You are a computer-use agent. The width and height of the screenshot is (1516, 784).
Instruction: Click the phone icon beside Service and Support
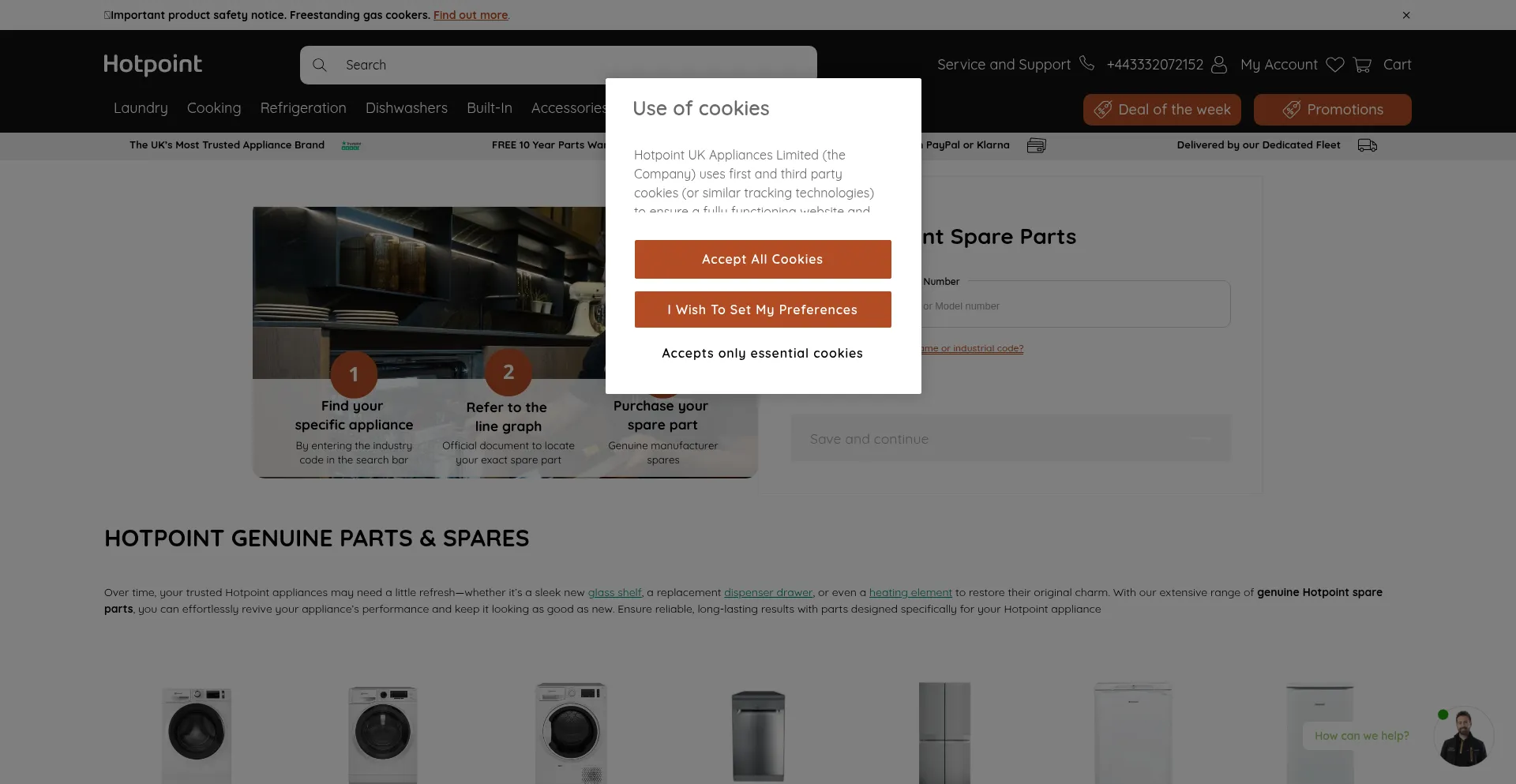[1087, 63]
